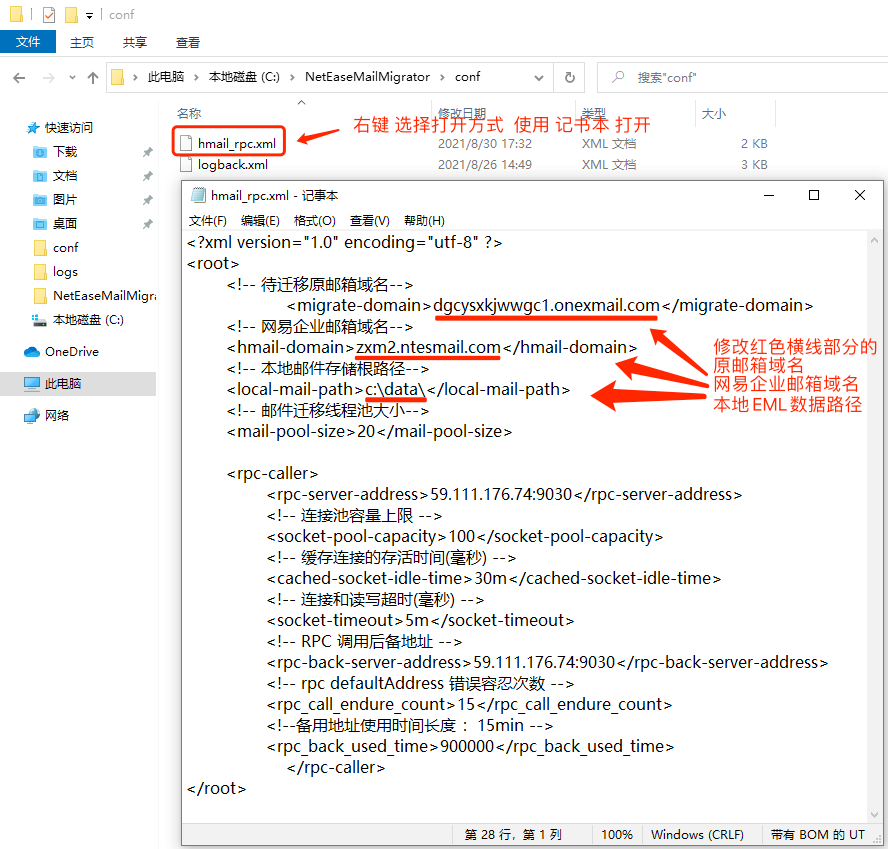Refresh the conf folder view

[x=570, y=77]
